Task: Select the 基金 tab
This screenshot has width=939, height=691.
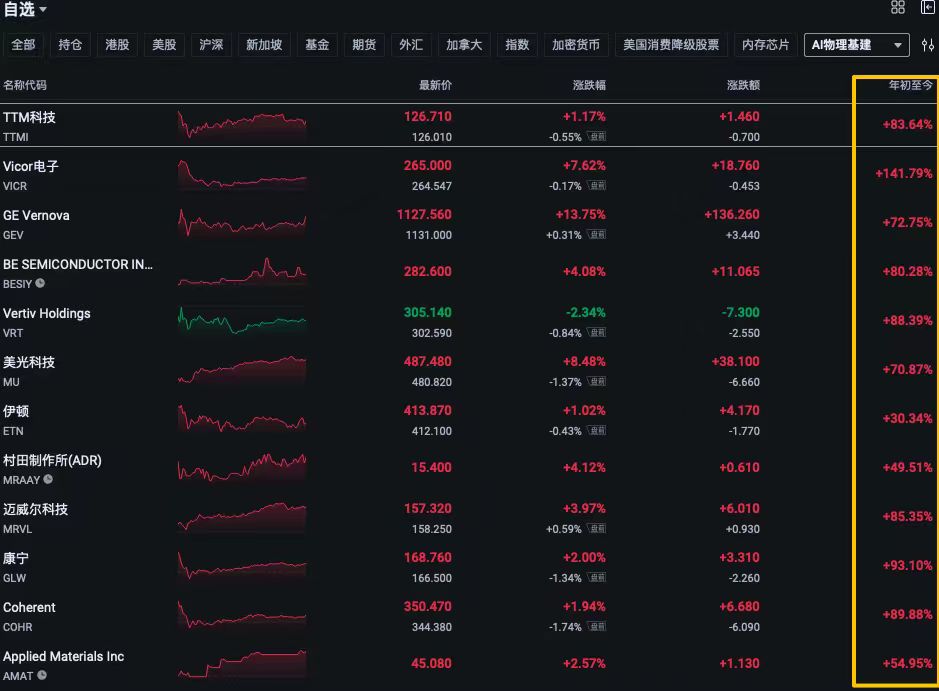Action: pos(317,45)
